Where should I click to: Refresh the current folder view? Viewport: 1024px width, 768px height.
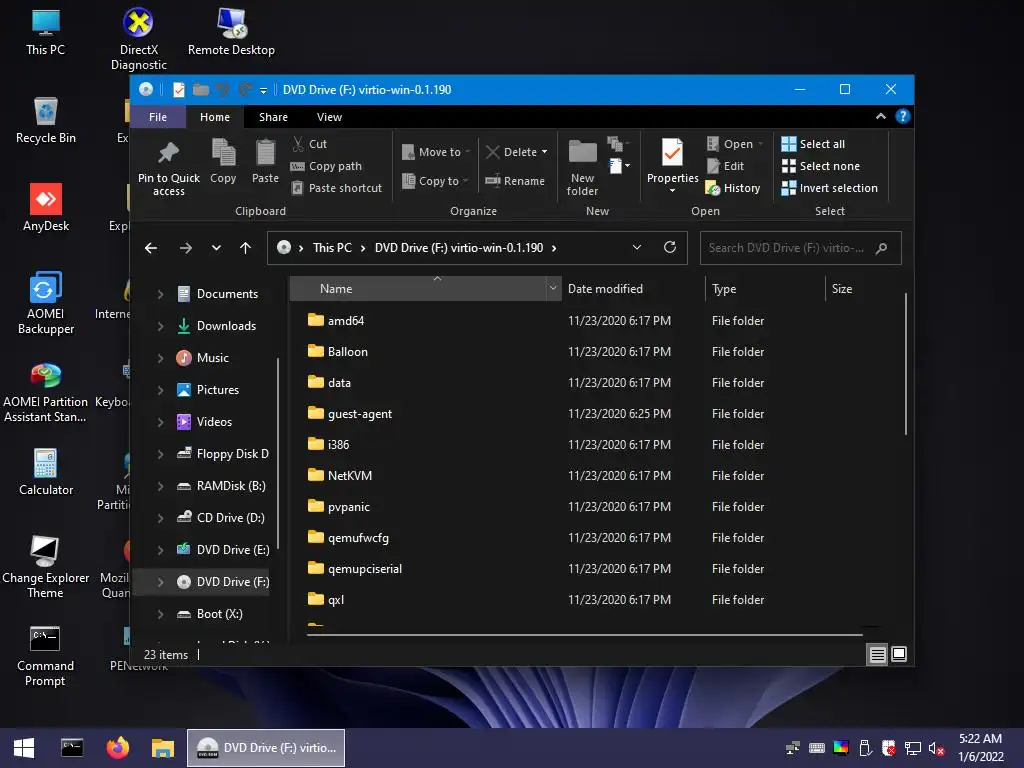[669, 248]
